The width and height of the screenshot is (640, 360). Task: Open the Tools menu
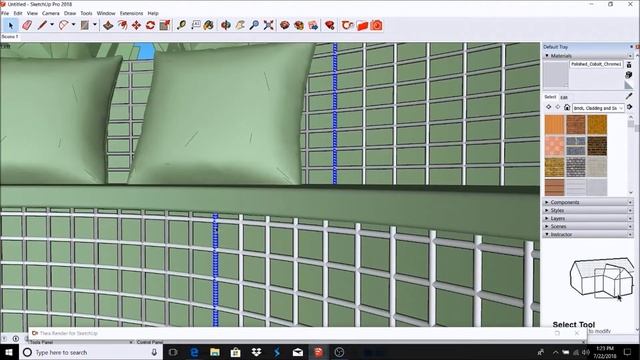pos(86,13)
